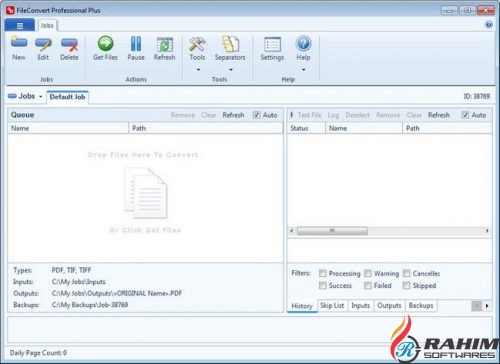Screen dimensions: 500x364
Task: Click Refresh in the Queue panel
Action: 233,115
